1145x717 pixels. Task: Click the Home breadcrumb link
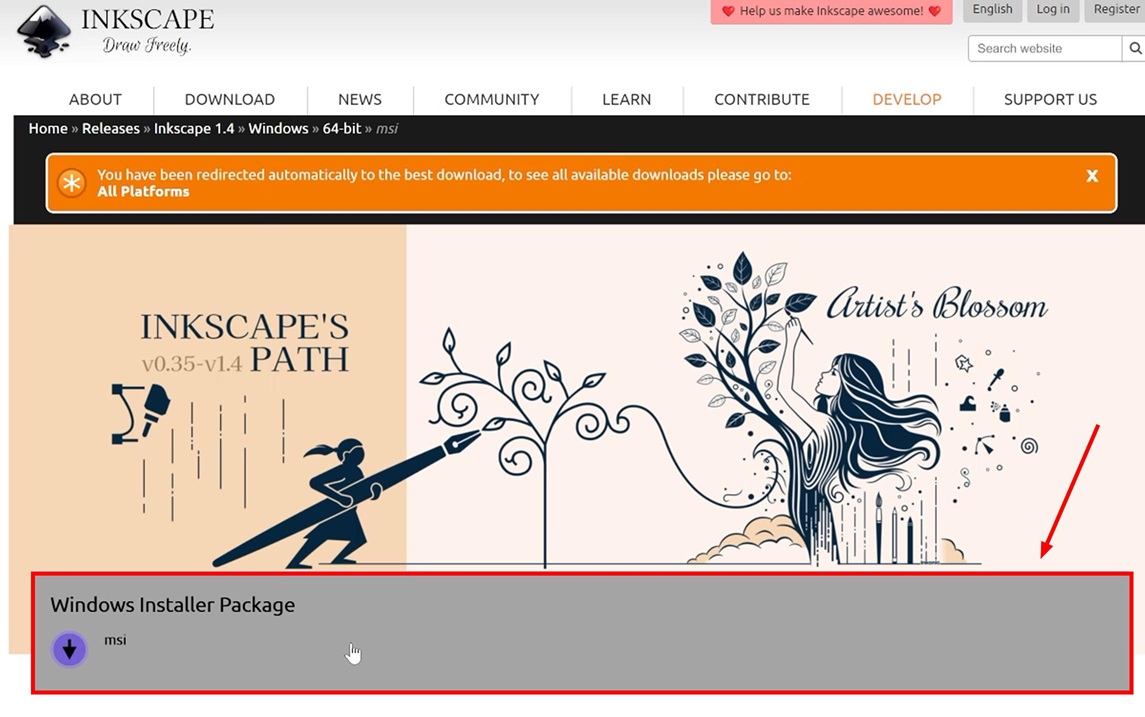click(47, 128)
